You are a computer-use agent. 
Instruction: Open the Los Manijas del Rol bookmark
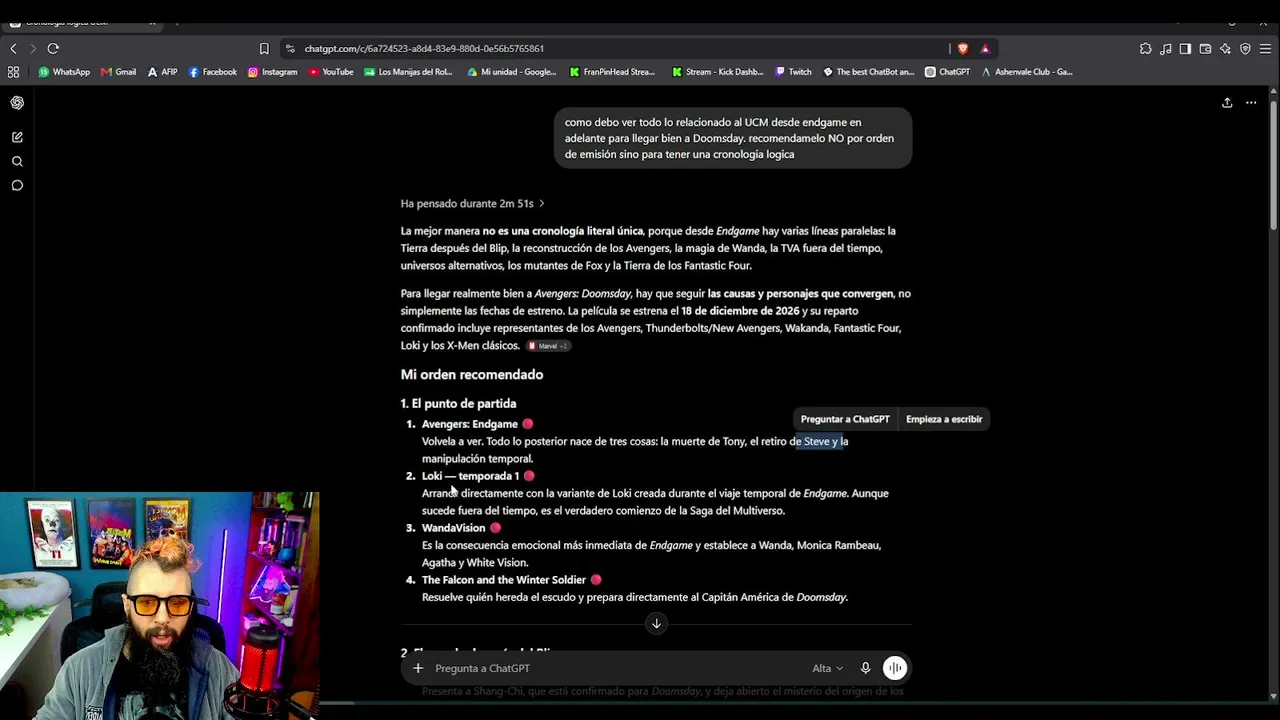408,72
